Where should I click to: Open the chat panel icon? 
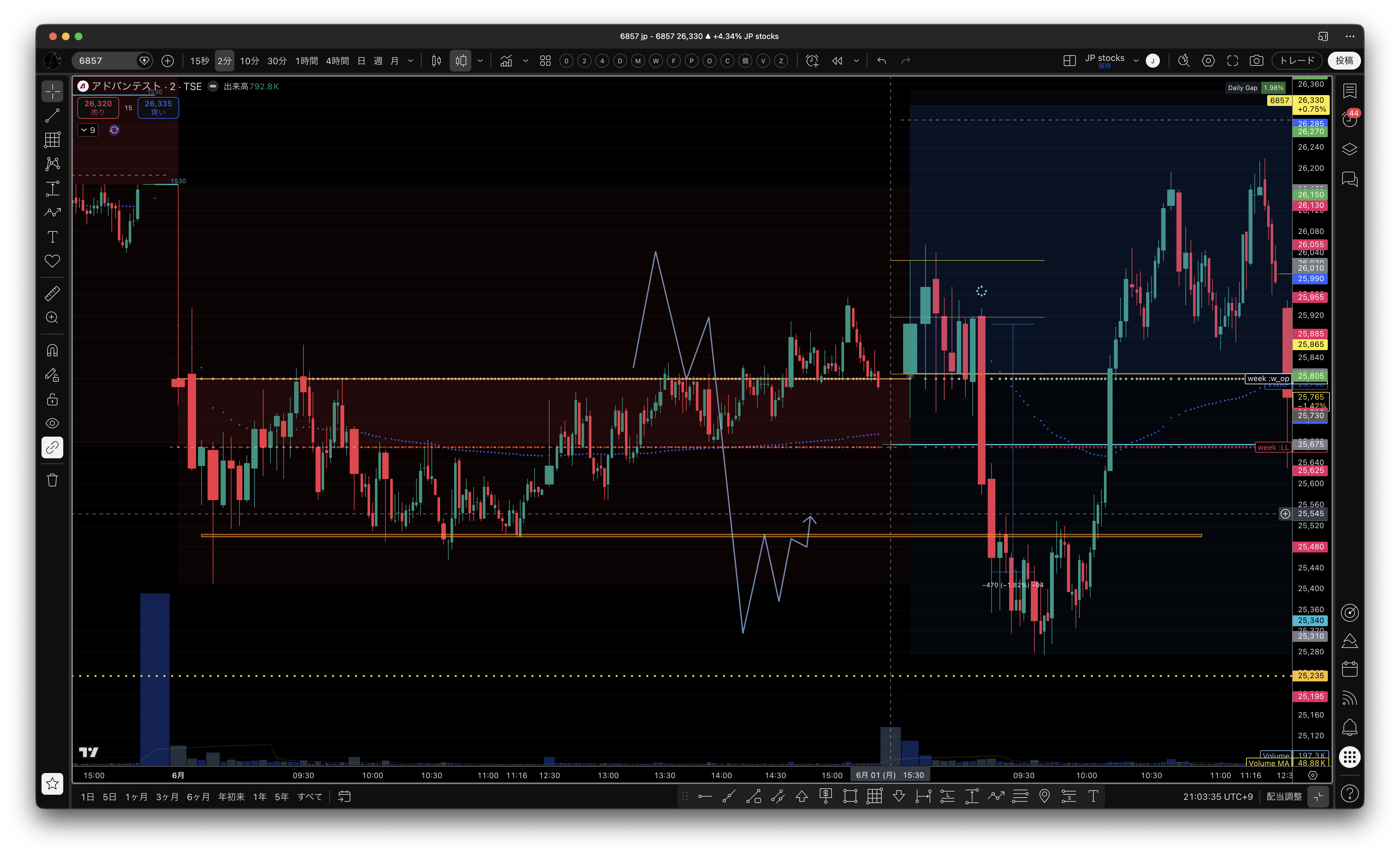(1350, 180)
